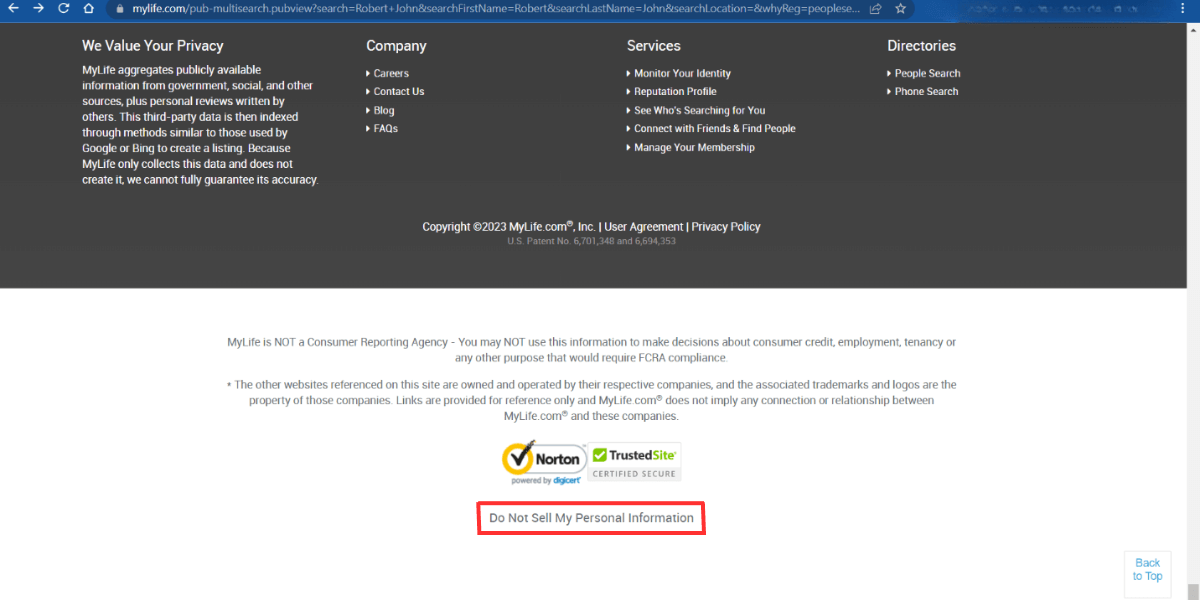Open the Careers link
Viewport: 1200px width, 600px height.
click(391, 73)
